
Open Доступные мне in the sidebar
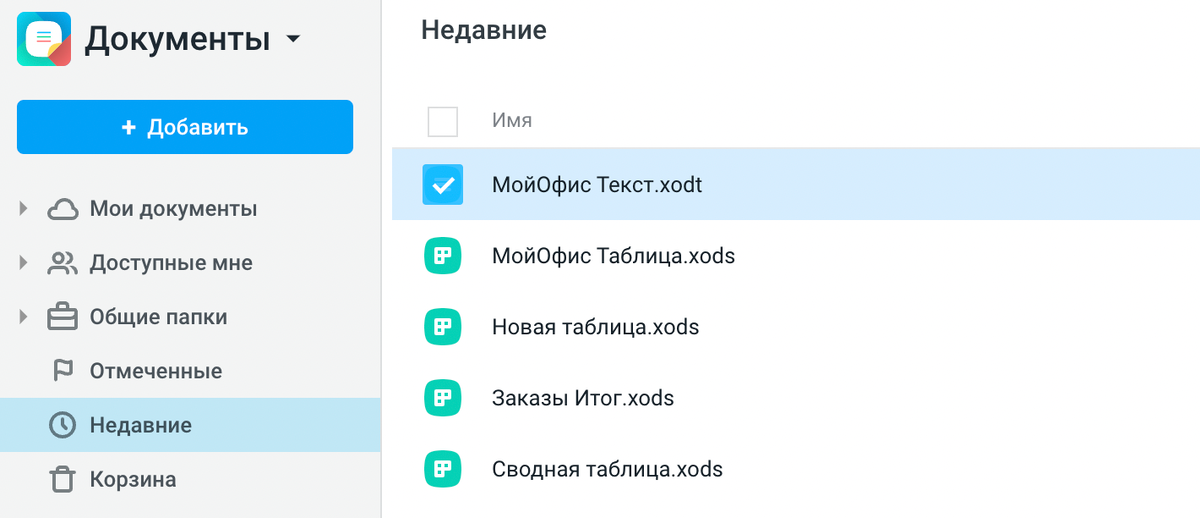[x=171, y=263]
